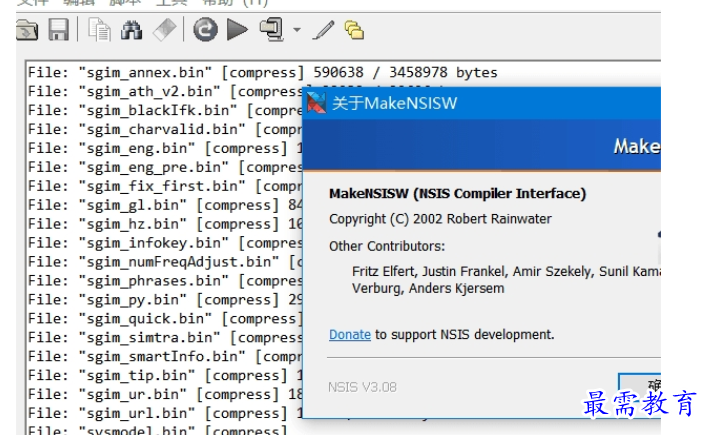Click "Copyright (C) 2002 Robert Rainwater" text
Viewport: 705px width, 435px height.
click(x=440, y=219)
